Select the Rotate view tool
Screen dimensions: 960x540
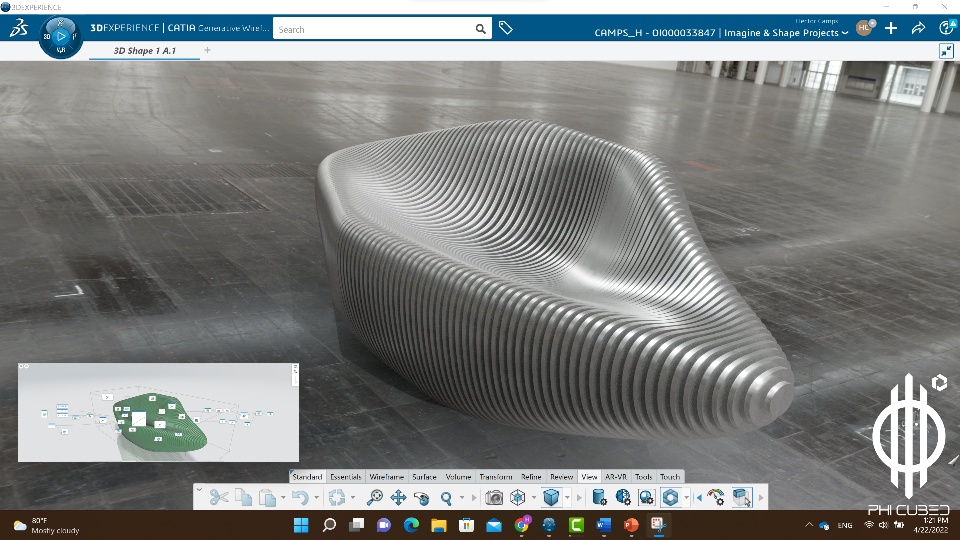pyautogui.click(x=422, y=498)
